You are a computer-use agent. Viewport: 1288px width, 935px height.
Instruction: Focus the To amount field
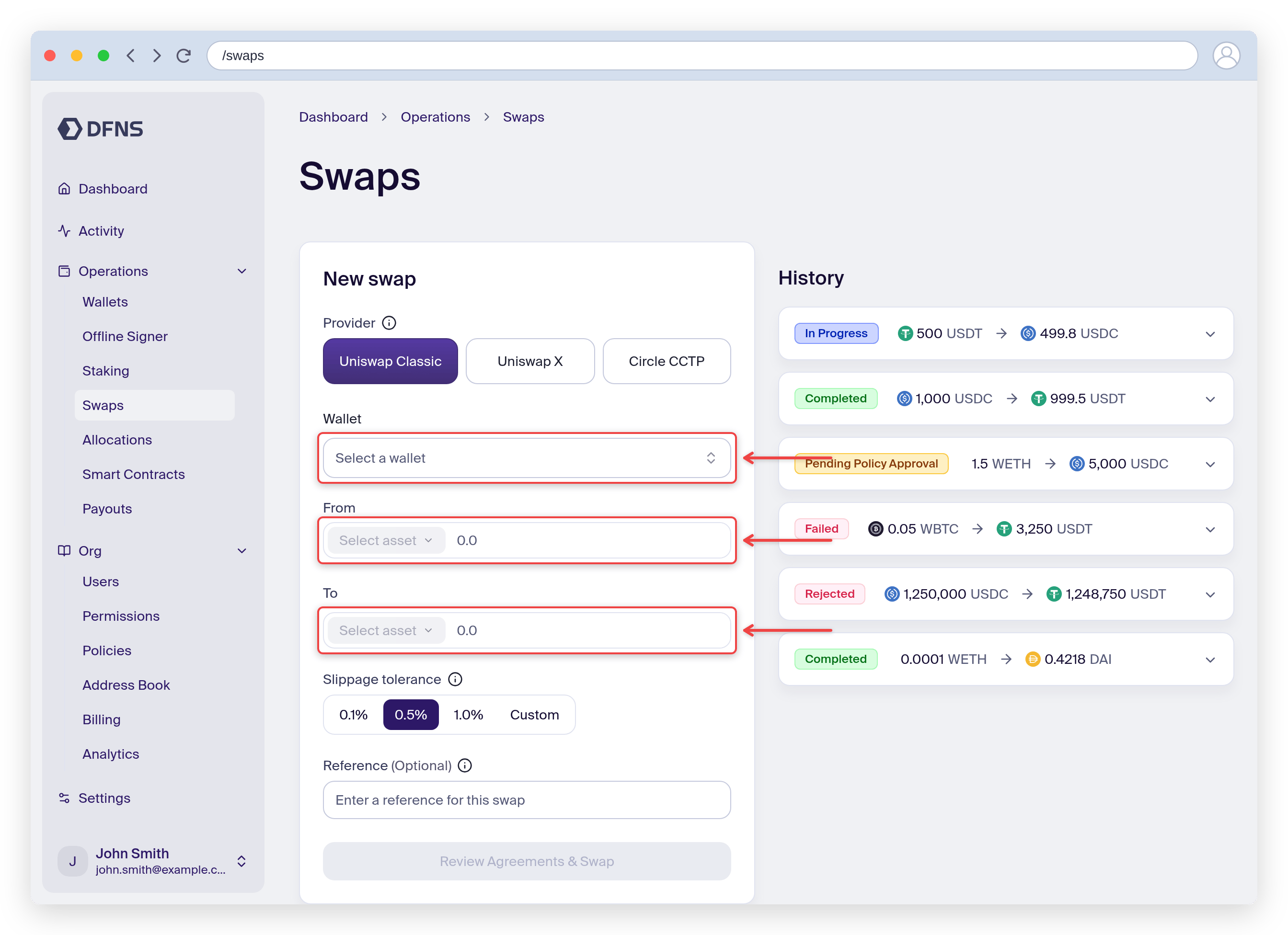tap(589, 631)
